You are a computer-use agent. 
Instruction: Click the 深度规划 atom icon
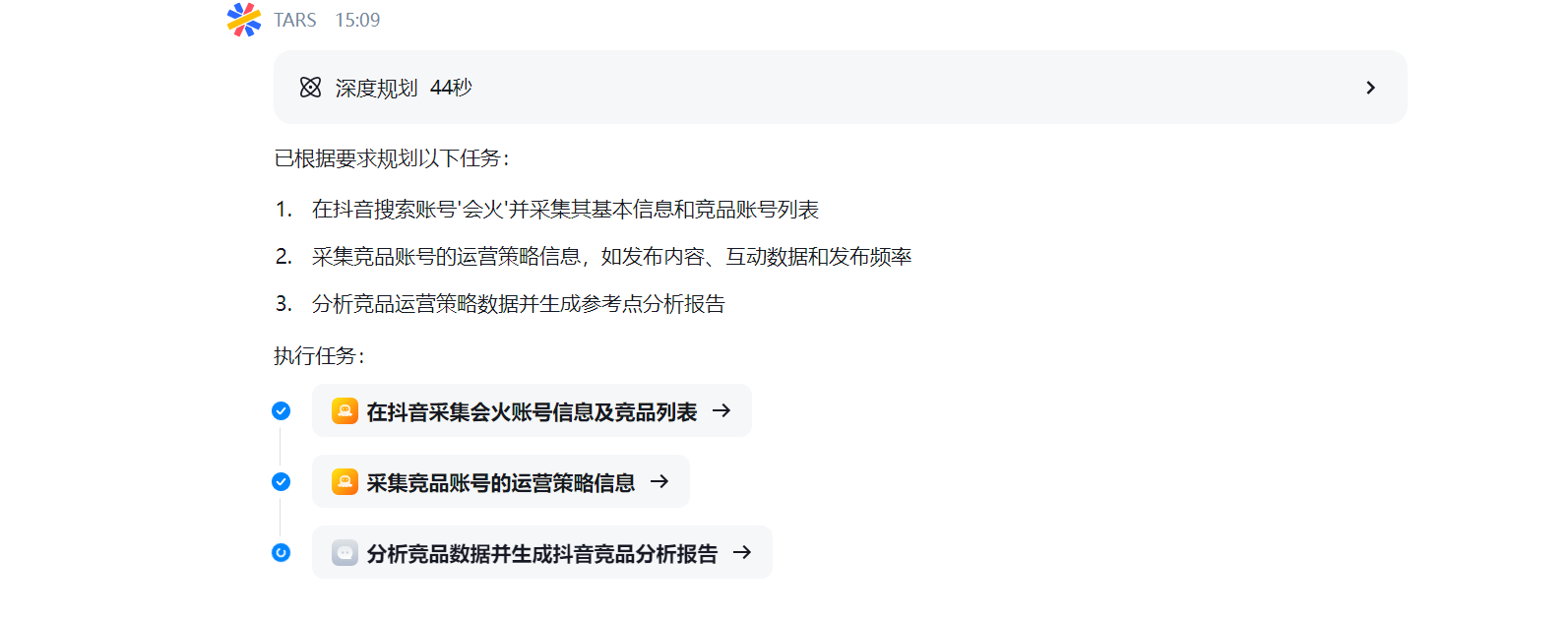[x=310, y=88]
